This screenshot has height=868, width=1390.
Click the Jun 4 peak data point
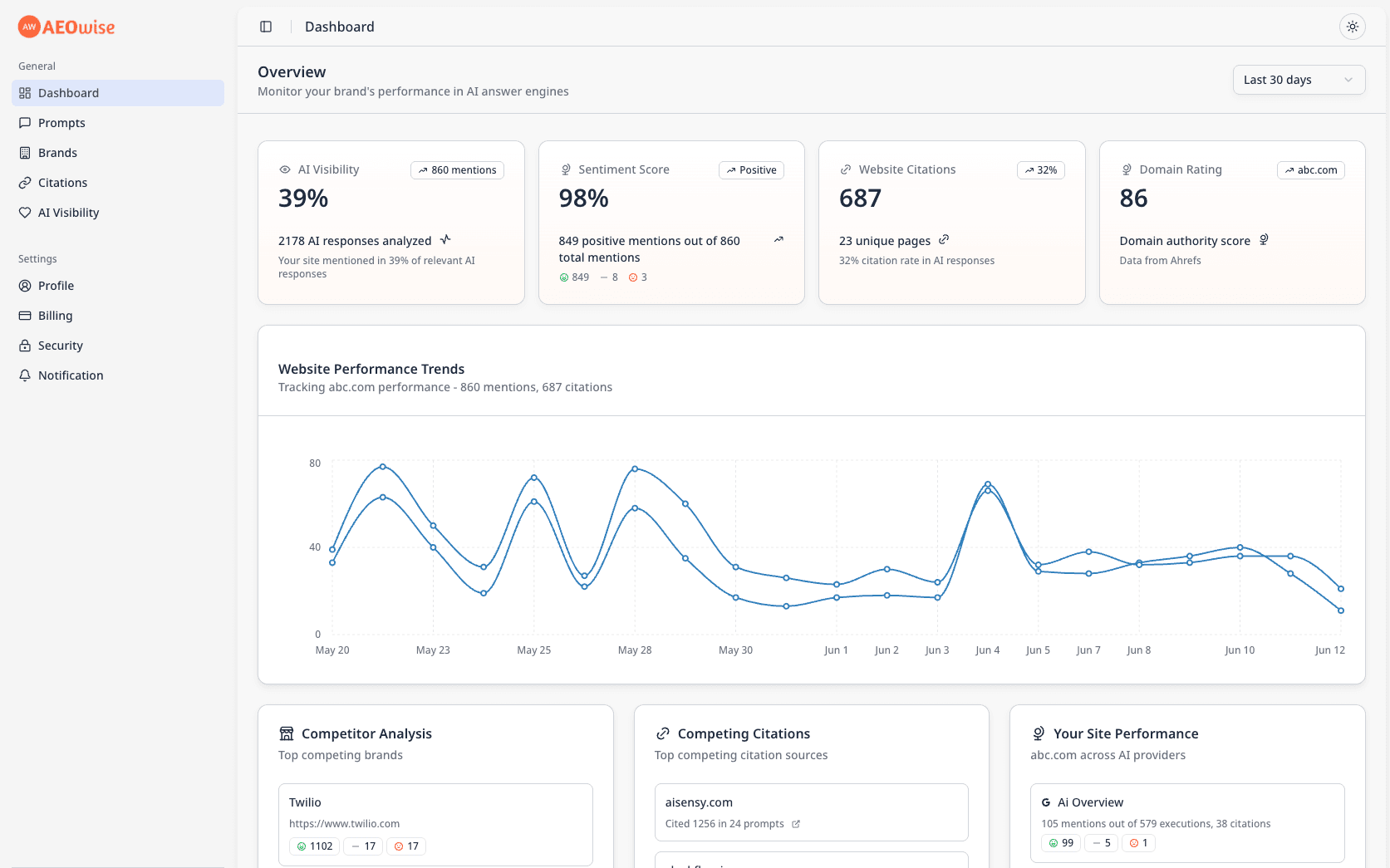pyautogui.click(x=987, y=483)
